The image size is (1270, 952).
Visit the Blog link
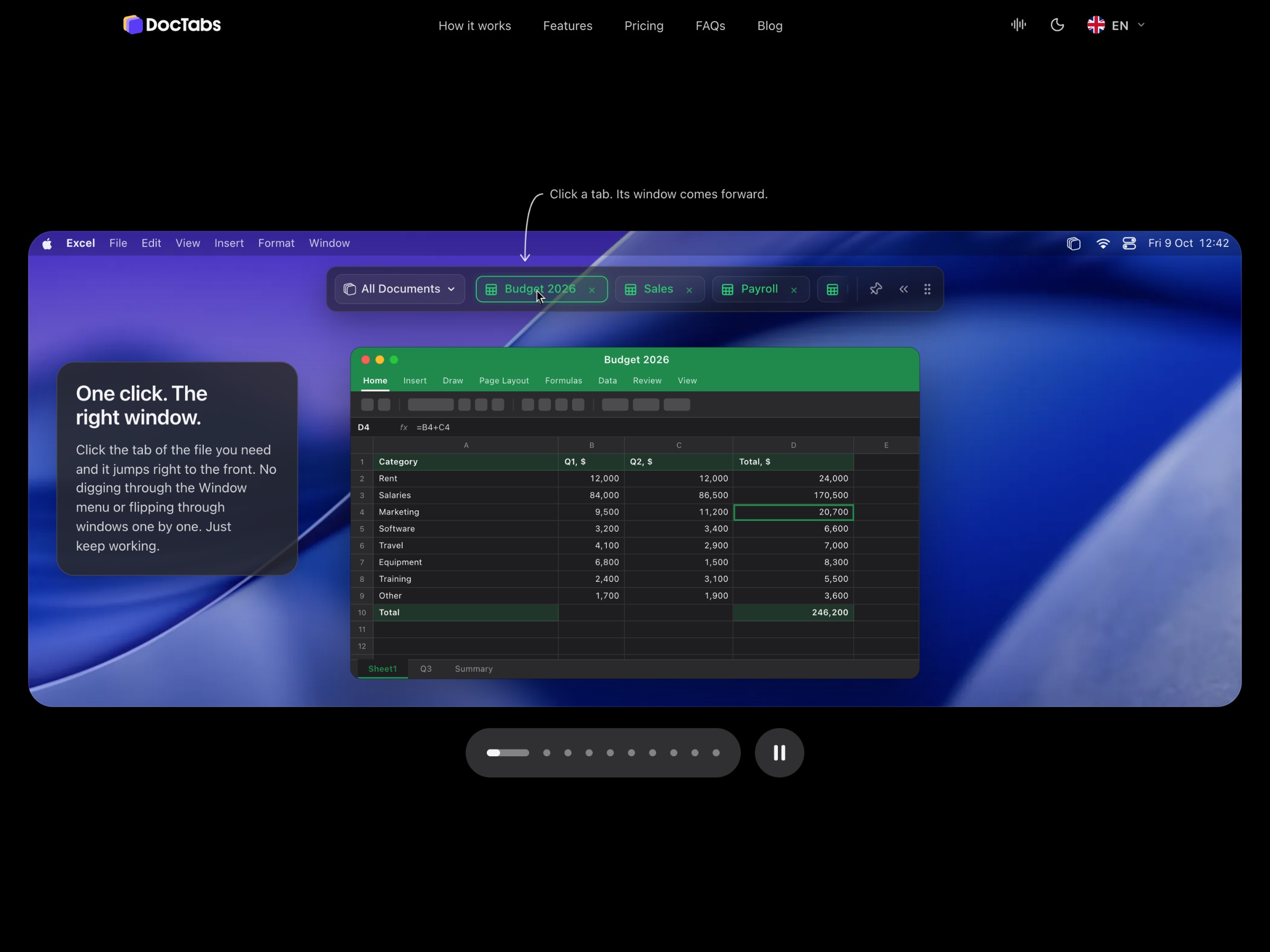coord(770,26)
